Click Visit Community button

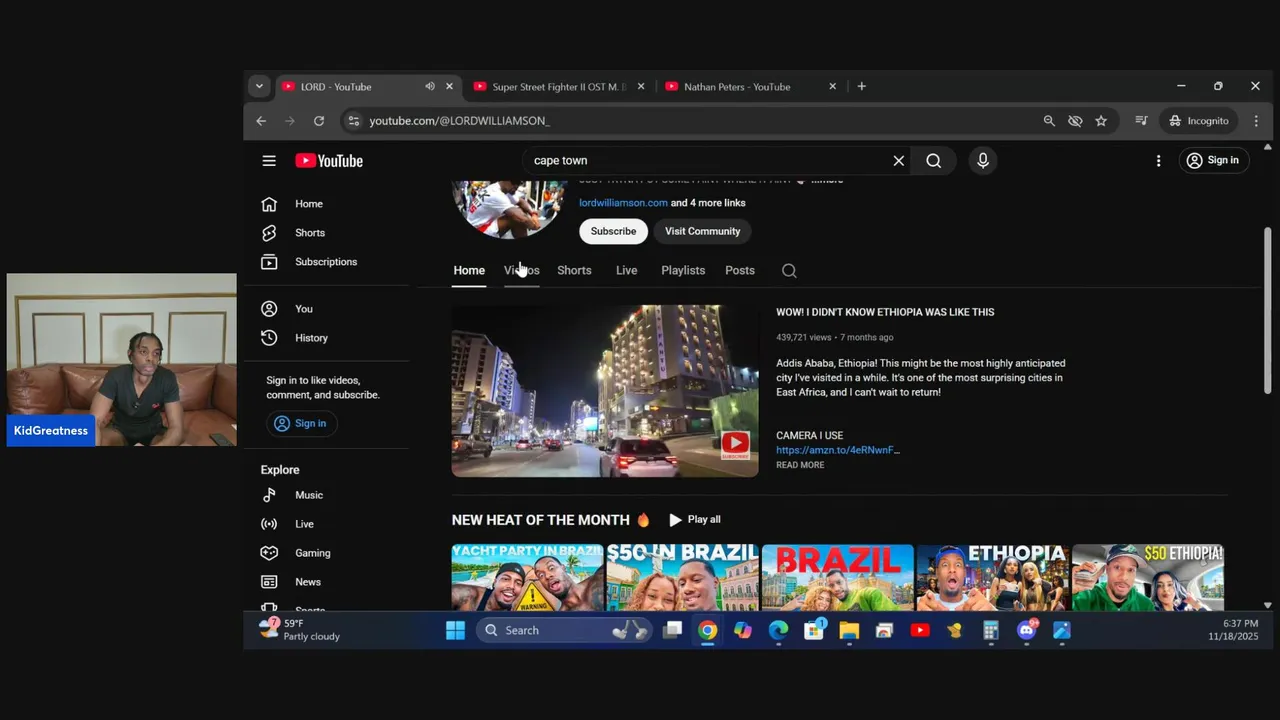[702, 231]
